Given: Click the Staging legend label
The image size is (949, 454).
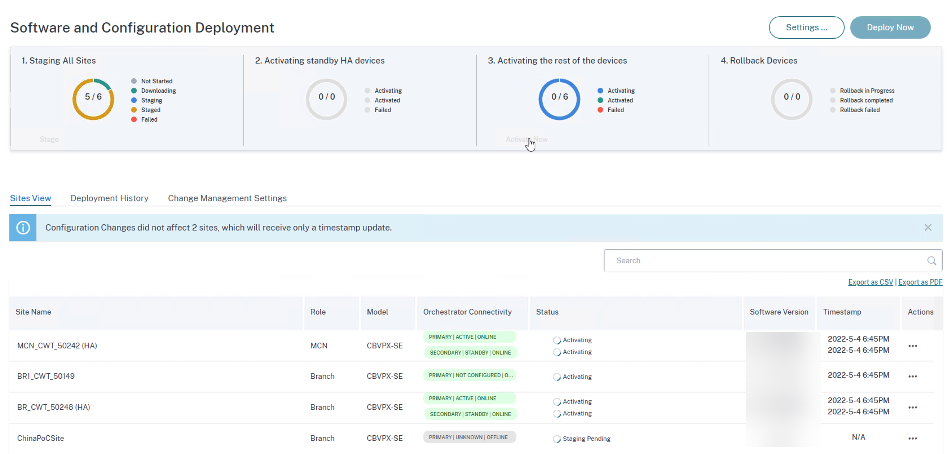Looking at the screenshot, I should tap(151, 100).
